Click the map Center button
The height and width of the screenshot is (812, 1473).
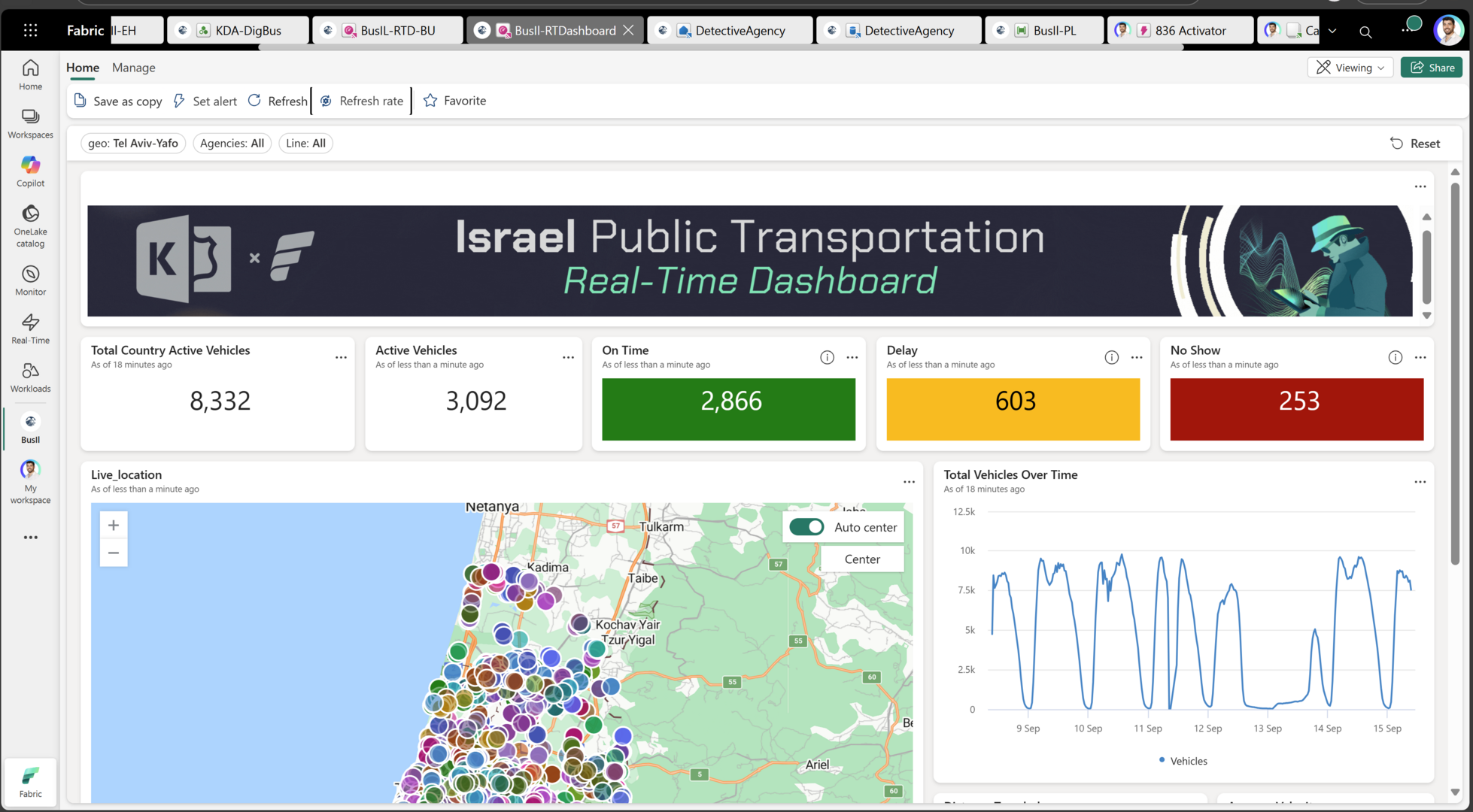(861, 559)
